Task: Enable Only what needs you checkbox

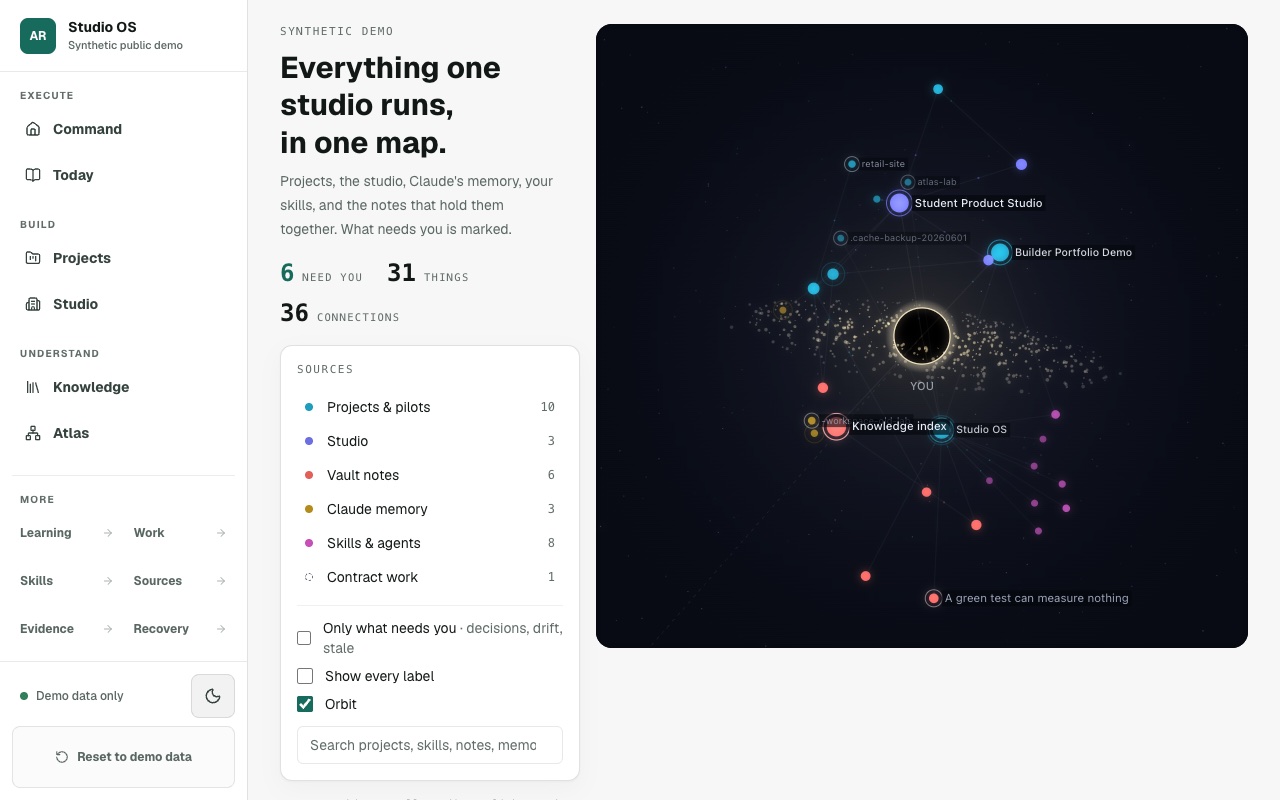Action: (x=304, y=638)
